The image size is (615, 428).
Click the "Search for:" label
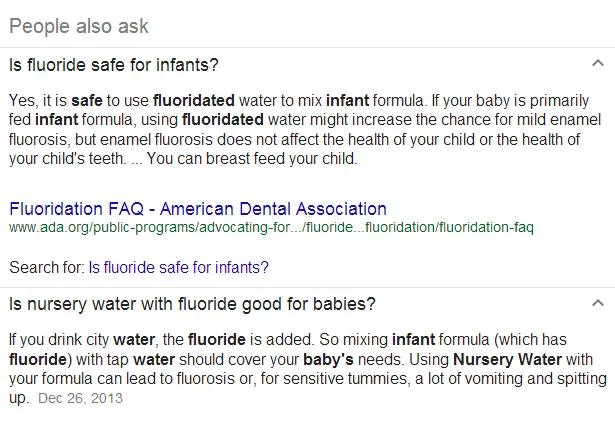coord(46,267)
